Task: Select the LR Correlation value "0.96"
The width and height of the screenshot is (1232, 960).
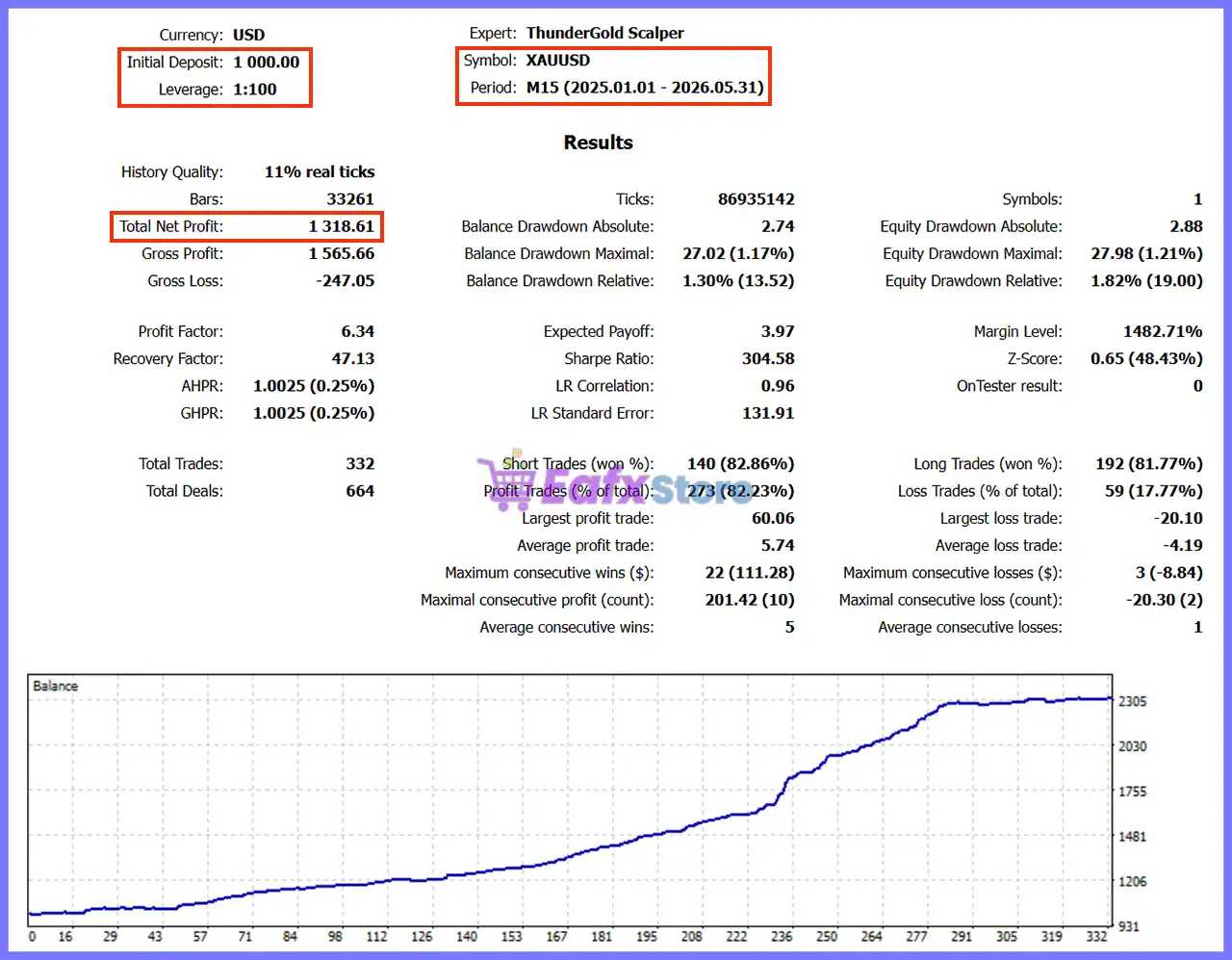Action: (x=778, y=386)
